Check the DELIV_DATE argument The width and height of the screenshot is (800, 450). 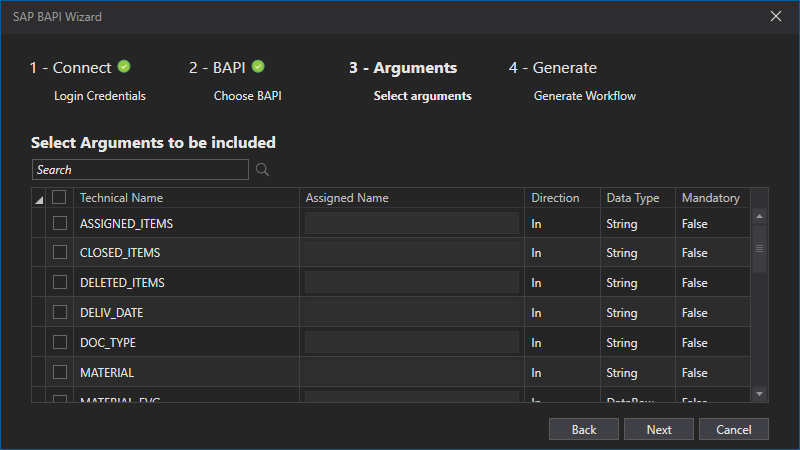click(x=60, y=312)
